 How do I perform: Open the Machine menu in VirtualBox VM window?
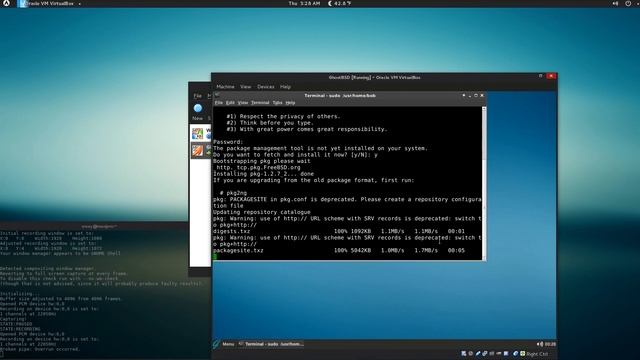[225, 87]
